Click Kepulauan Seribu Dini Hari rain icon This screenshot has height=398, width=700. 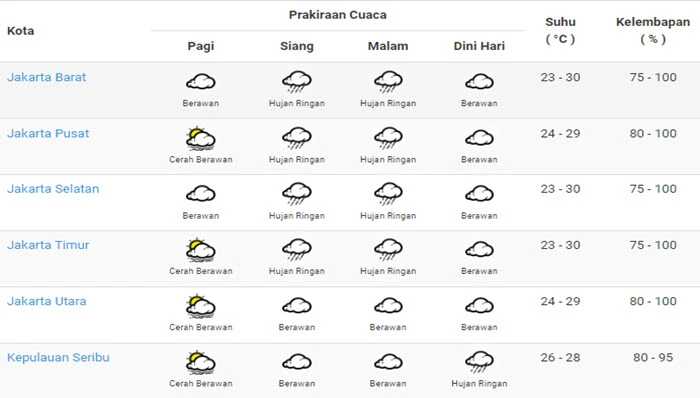(479, 362)
